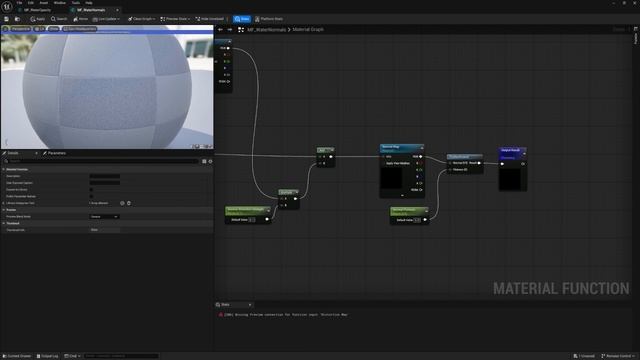The height and width of the screenshot is (360, 640).
Task: Open the Lit view mode dropdown
Action: (40, 29)
